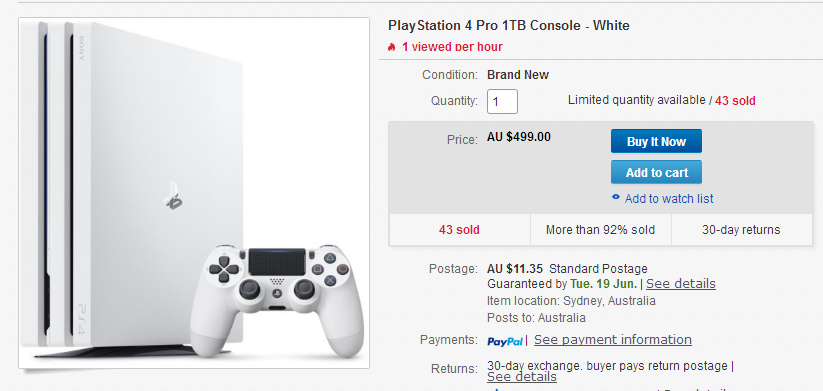
Task: Open the Add to watch list link
Action: point(669,199)
